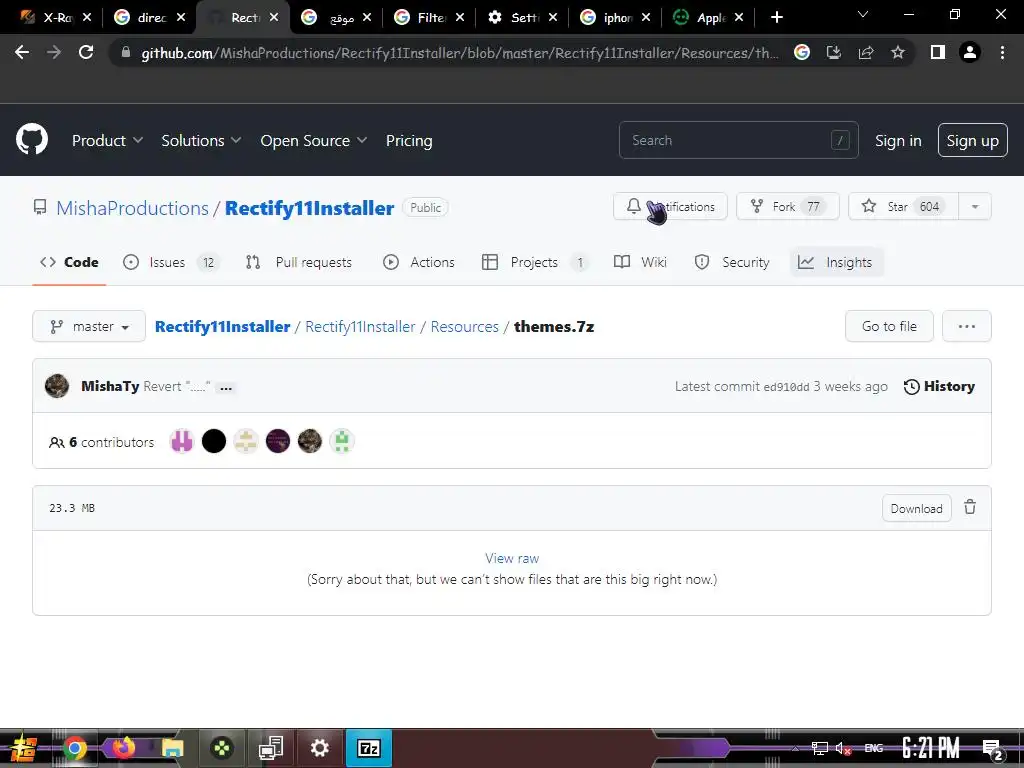Go back using browser back arrow
The height and width of the screenshot is (768, 1024).
click(22, 52)
